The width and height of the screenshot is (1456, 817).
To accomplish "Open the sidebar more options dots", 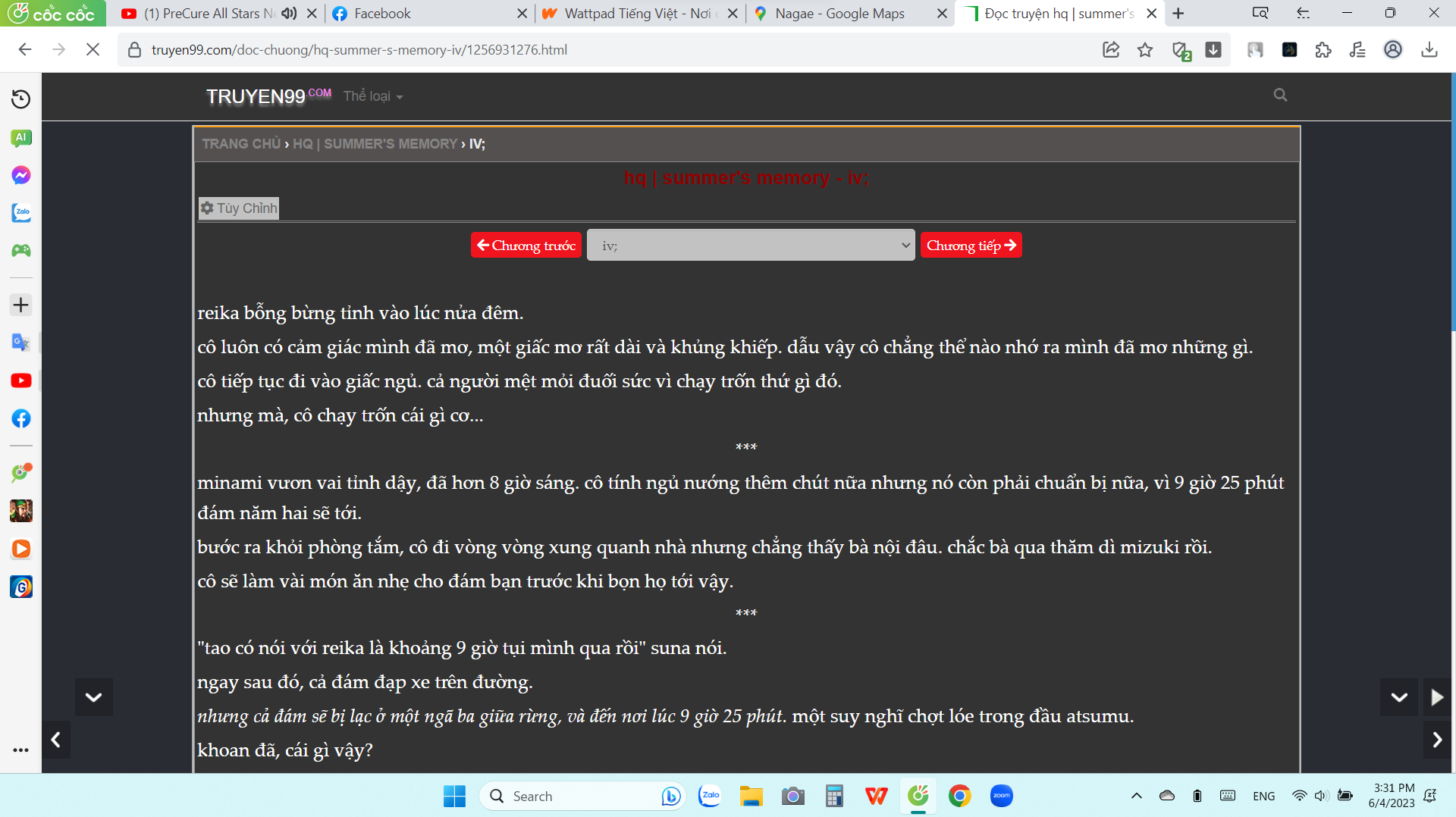I will coord(20,750).
